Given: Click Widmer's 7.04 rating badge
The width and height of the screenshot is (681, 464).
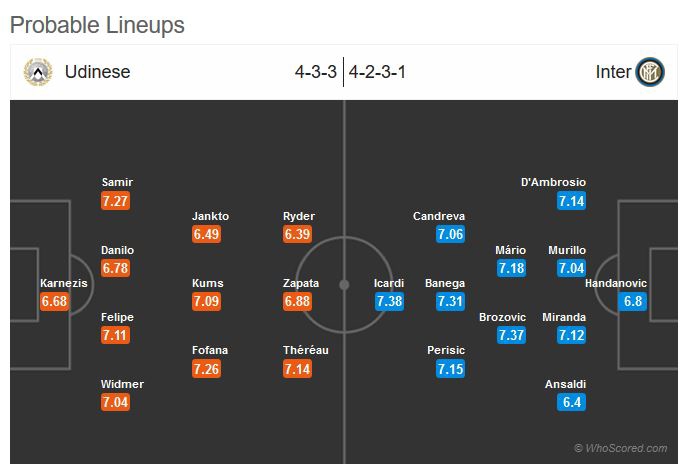Looking at the screenshot, I should click(116, 402).
